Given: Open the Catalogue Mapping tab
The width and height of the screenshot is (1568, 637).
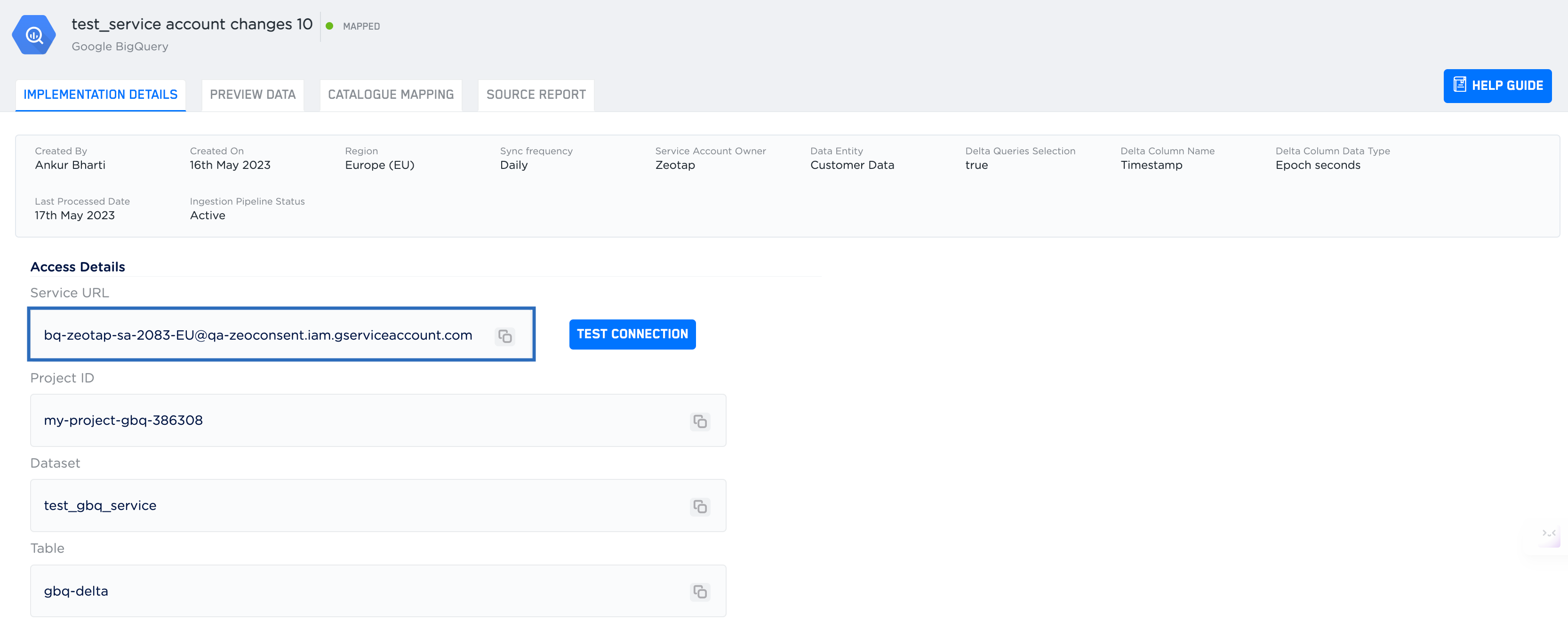Looking at the screenshot, I should coord(391,95).
